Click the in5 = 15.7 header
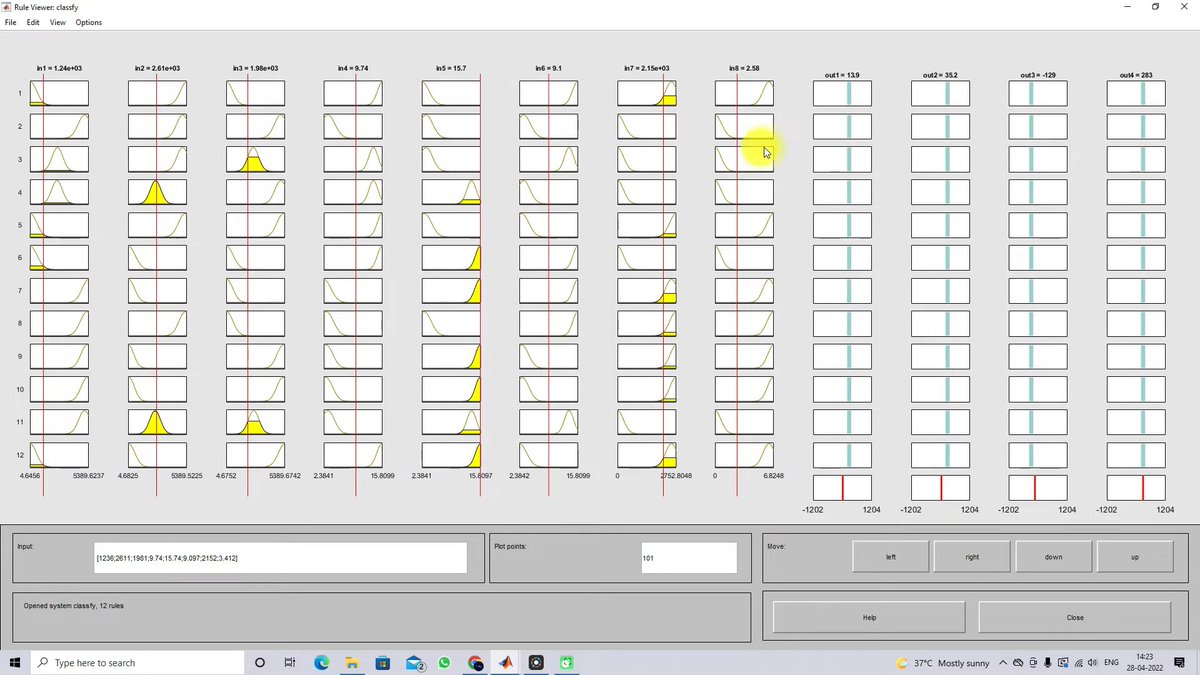The height and width of the screenshot is (675, 1200). pos(451,68)
